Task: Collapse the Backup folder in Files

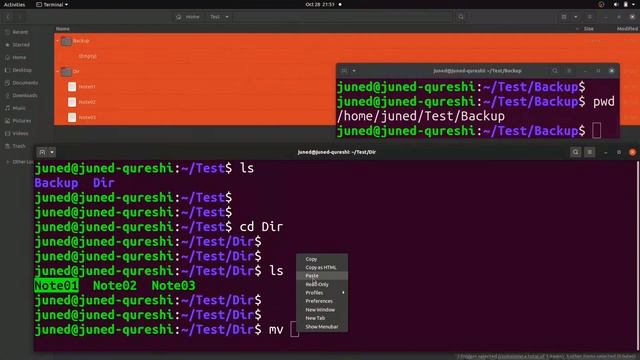Action: (58, 41)
